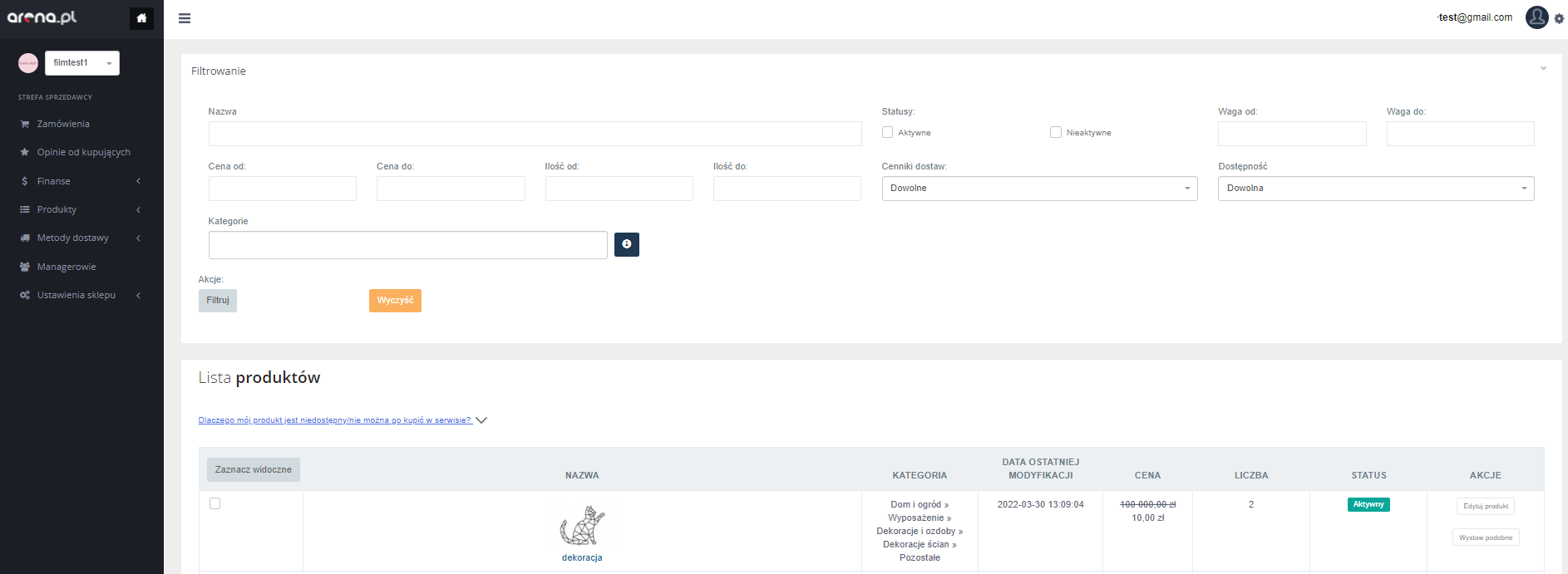Click the orange Wyczyść button

[395, 301]
